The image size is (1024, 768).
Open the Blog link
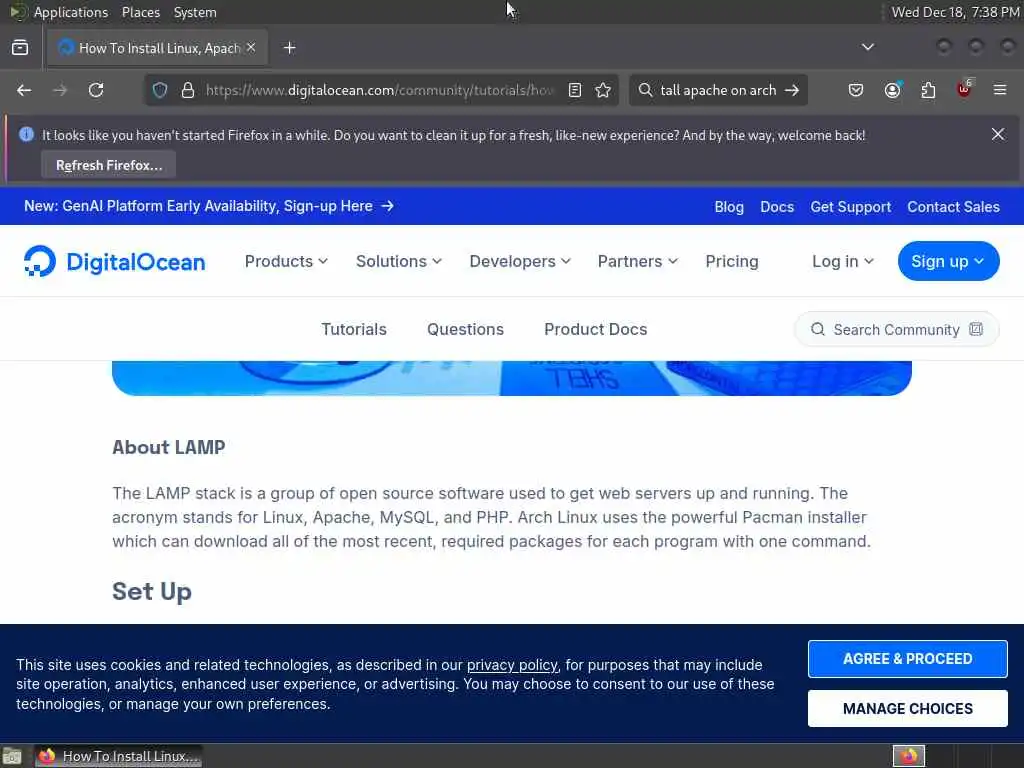point(729,206)
